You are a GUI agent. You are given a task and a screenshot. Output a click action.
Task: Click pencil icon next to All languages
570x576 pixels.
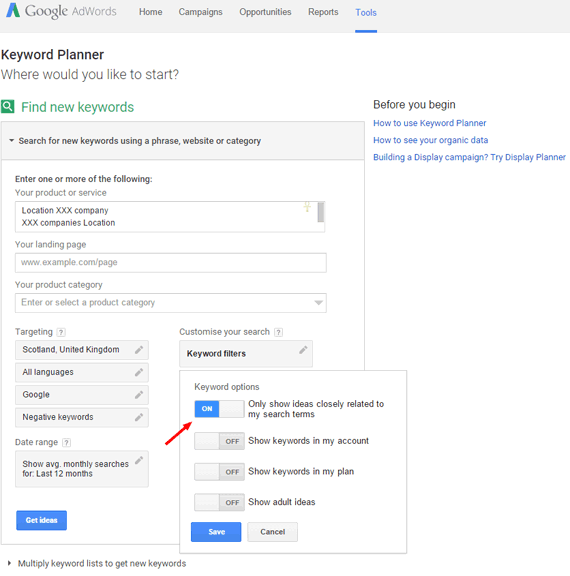coord(139,372)
